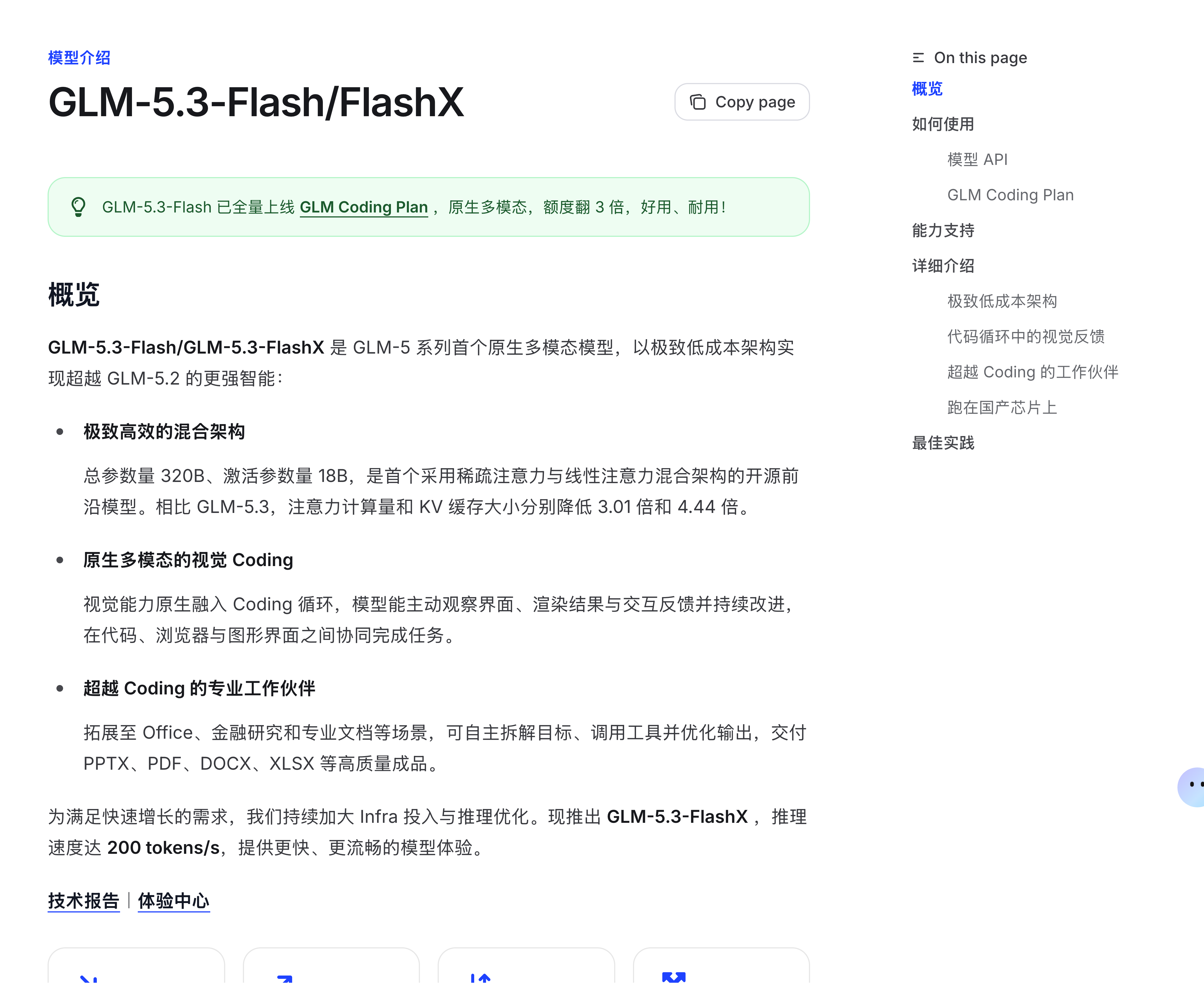Click the 模型介绍 breadcrumb link
The width and height of the screenshot is (1204, 996).
tap(79, 58)
